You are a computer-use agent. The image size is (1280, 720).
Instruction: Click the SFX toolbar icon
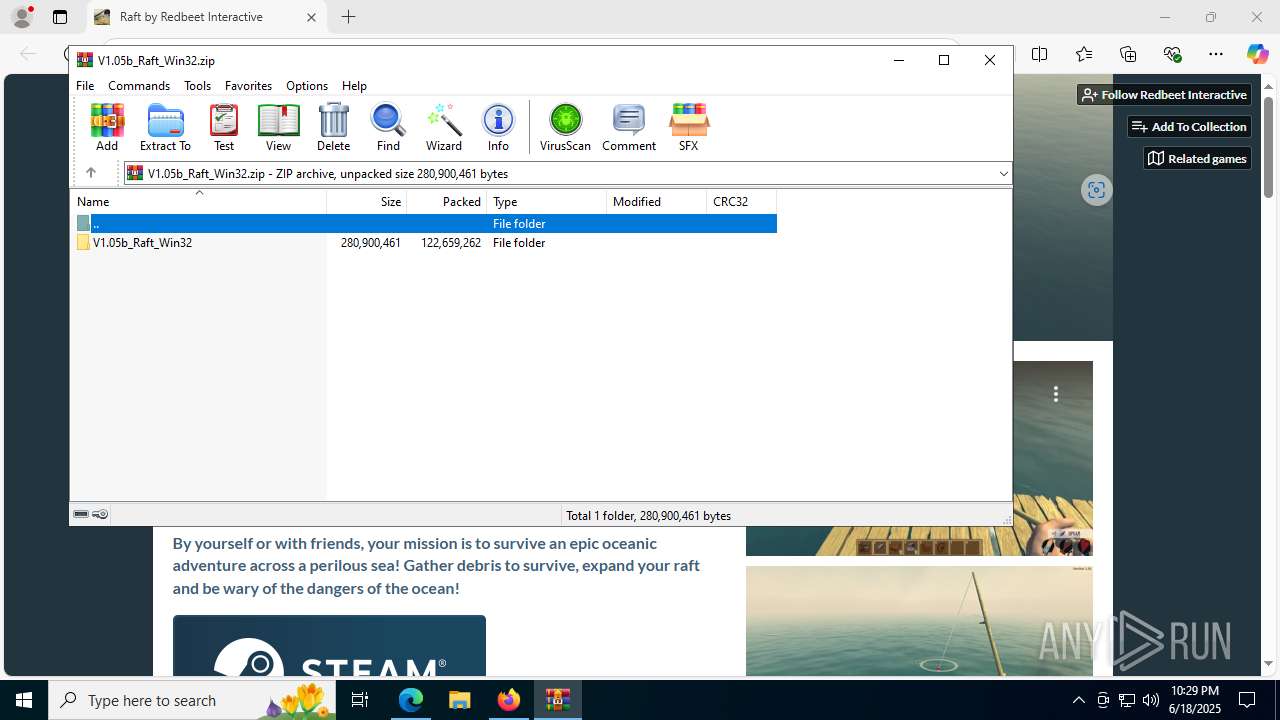[x=688, y=127]
